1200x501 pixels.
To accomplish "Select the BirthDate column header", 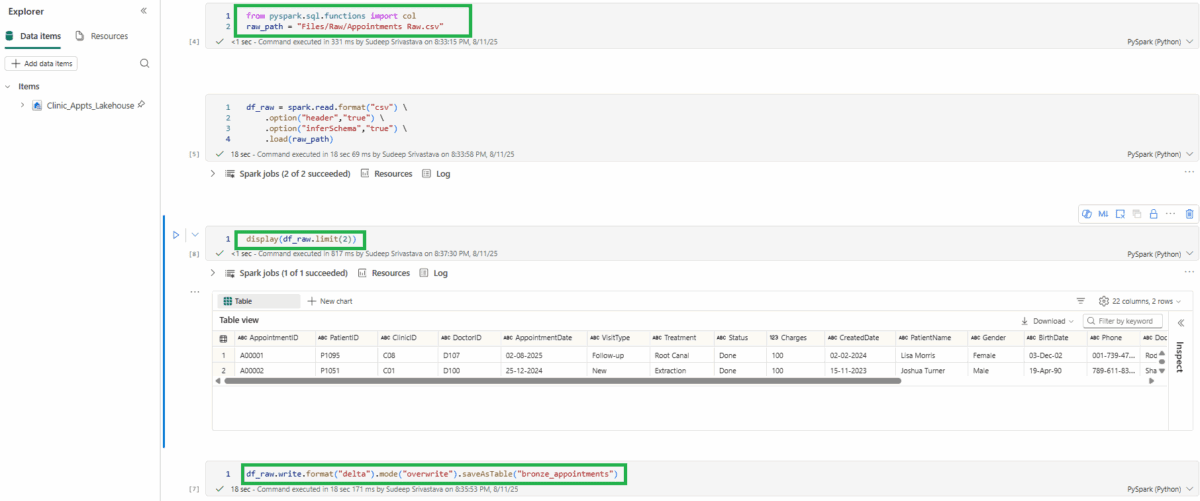I will [1053, 338].
